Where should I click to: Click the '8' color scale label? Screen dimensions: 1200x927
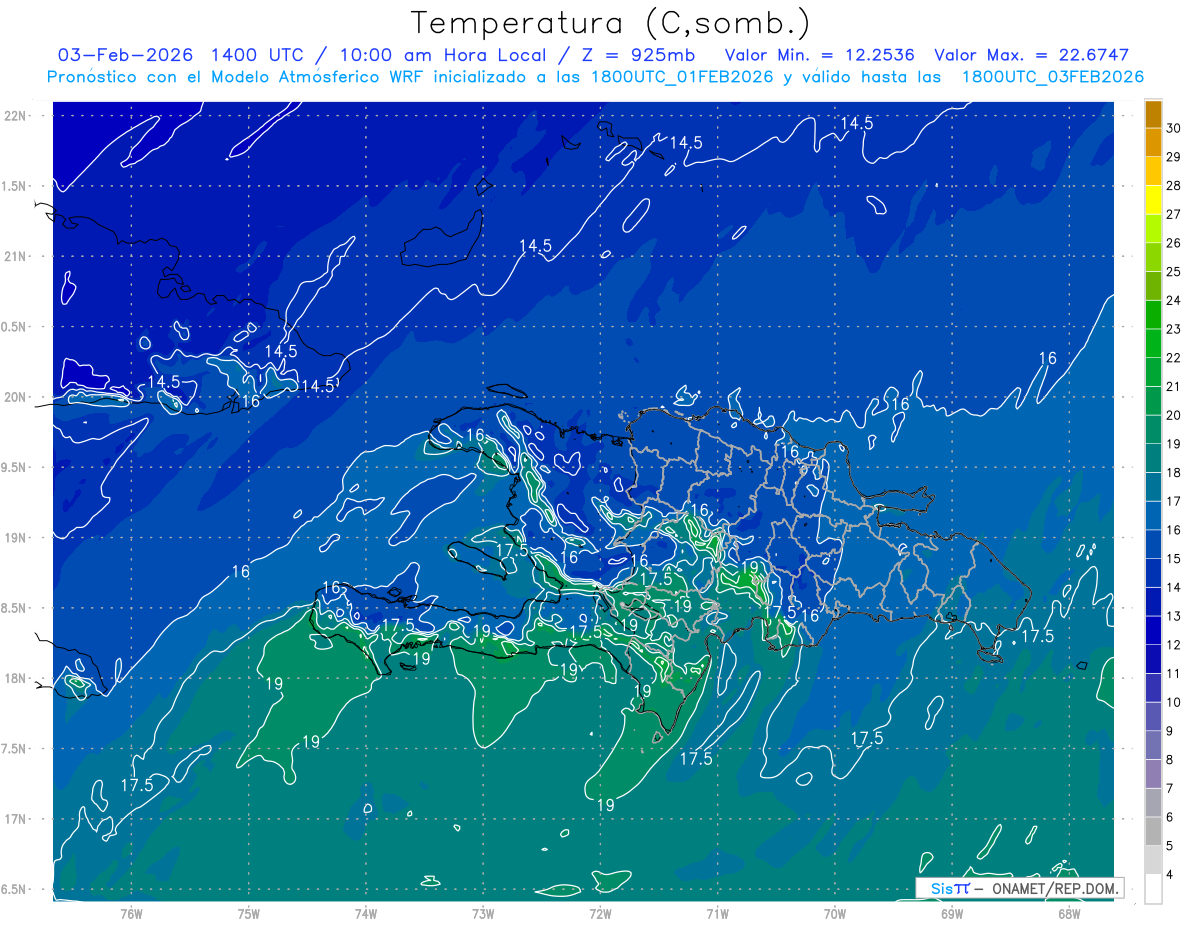[x=1170, y=759]
